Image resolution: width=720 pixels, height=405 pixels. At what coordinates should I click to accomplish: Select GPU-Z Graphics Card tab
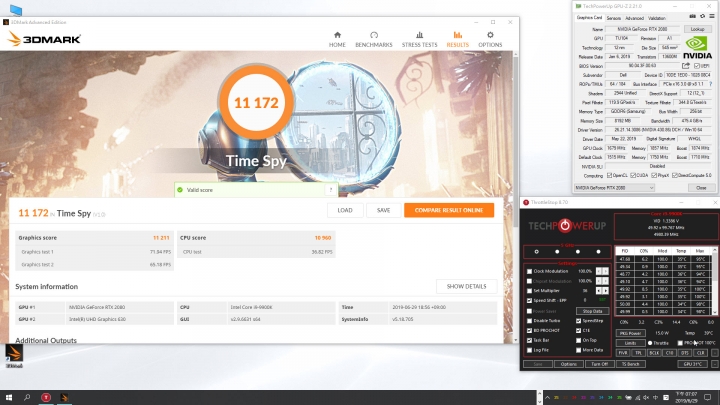tap(589, 18)
